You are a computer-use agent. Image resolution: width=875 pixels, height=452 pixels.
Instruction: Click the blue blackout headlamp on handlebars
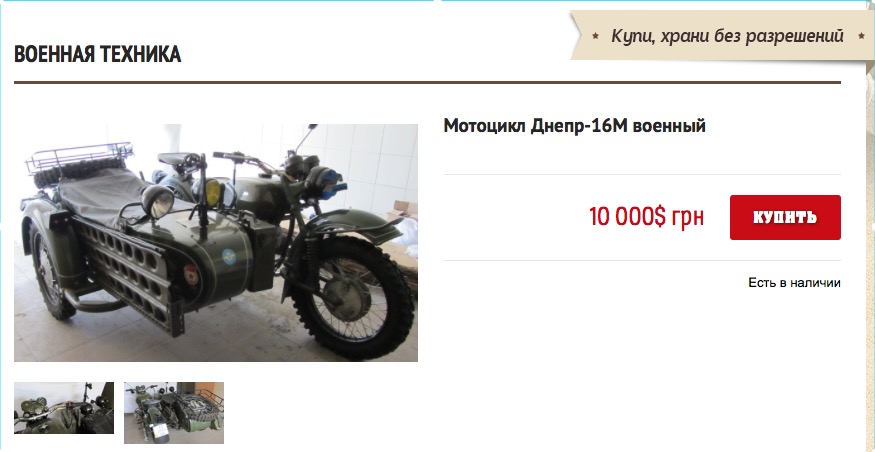(325, 180)
